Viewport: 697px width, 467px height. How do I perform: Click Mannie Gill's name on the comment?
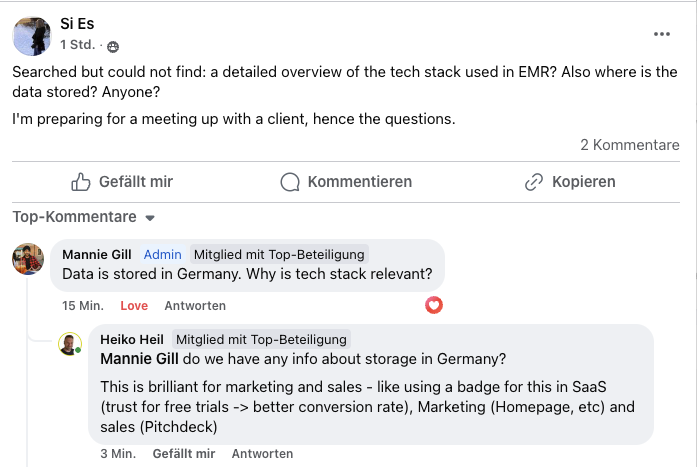[98, 254]
